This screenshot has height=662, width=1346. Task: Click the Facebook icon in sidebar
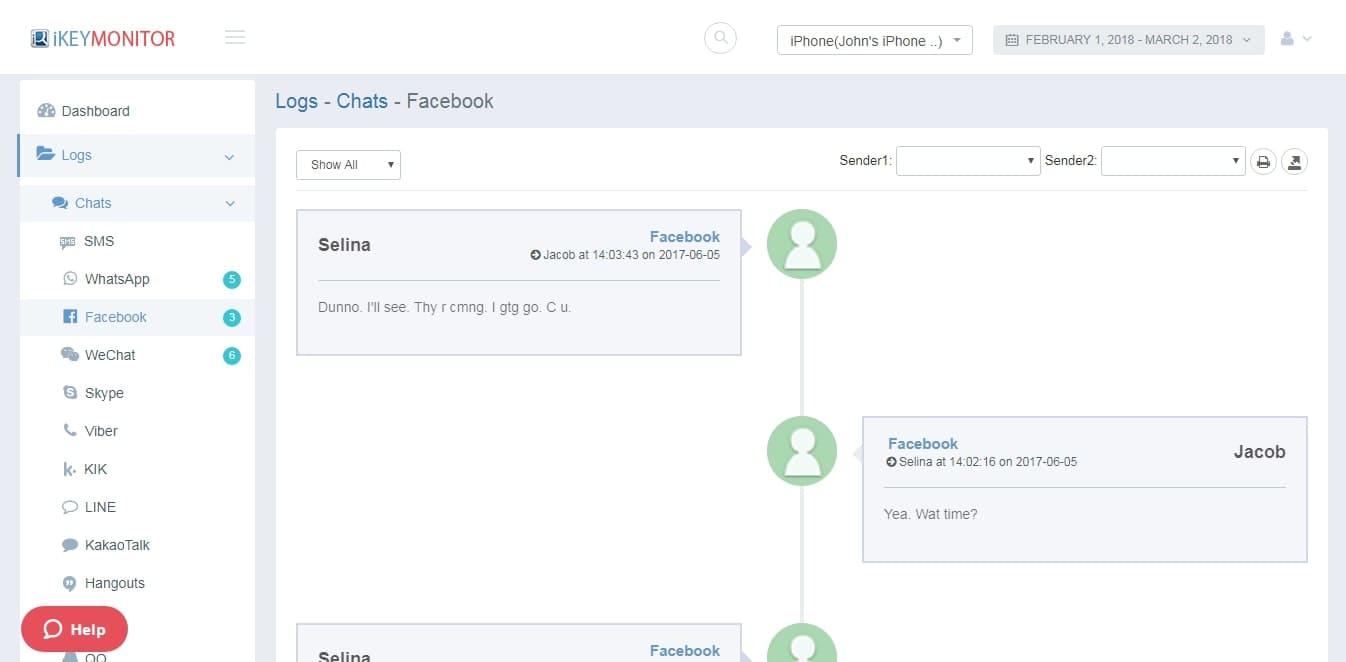[69, 317]
